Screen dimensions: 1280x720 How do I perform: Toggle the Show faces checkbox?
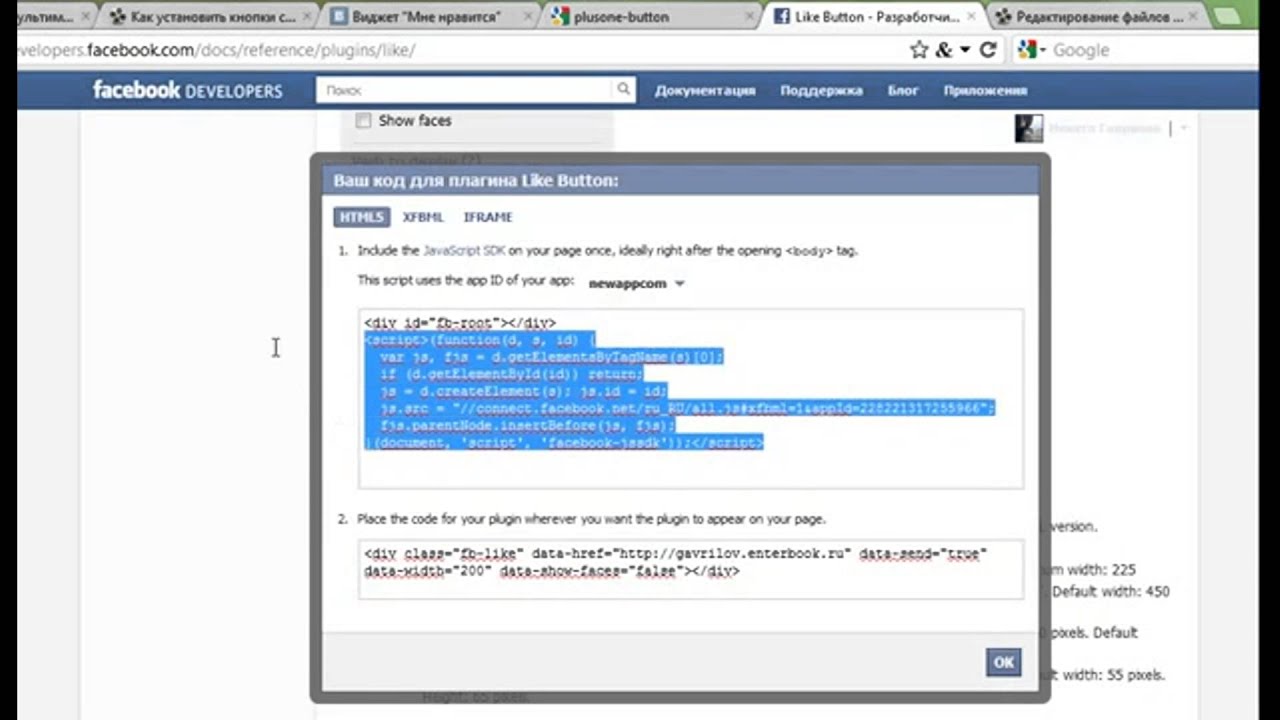363,120
